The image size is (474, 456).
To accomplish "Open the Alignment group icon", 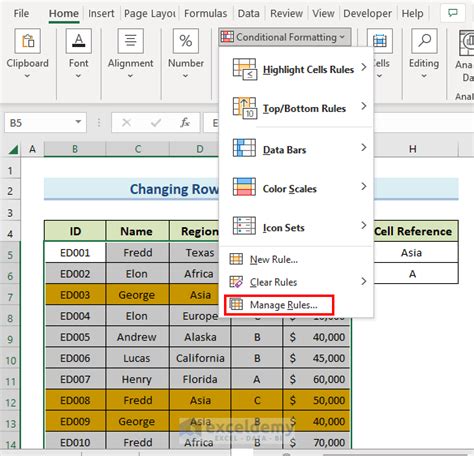I will point(131,41).
